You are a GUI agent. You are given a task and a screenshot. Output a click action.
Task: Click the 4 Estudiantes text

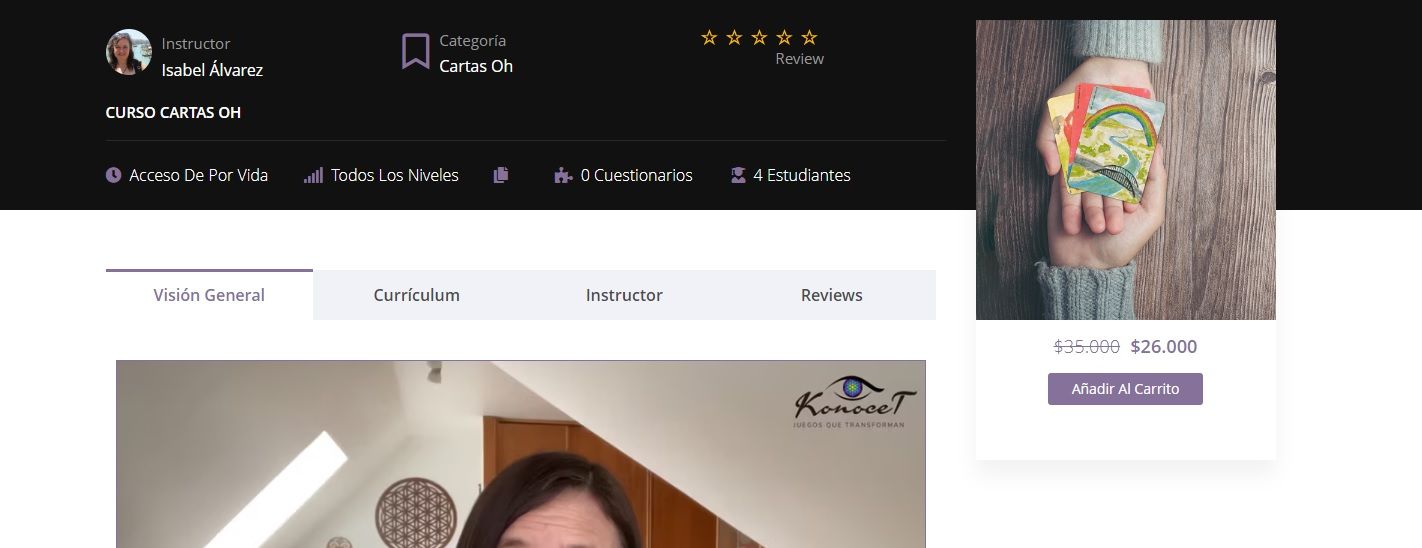[802, 175]
